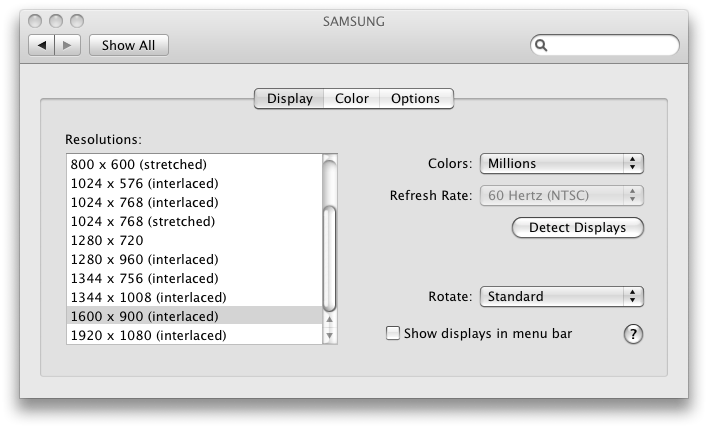Open help with the question mark button
Screen dimensions: 708x428
click(633, 335)
